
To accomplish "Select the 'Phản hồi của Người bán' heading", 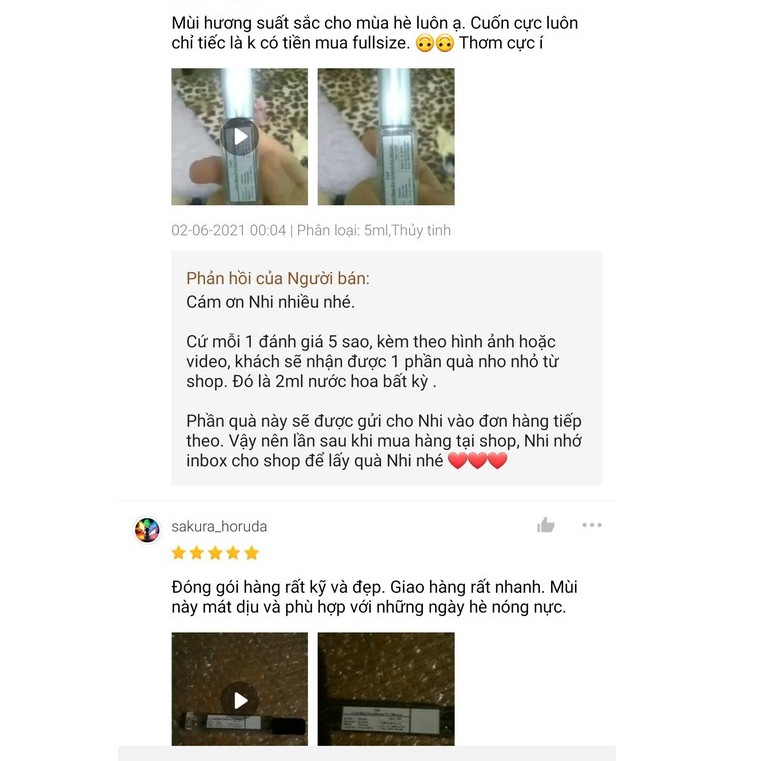I will click(278, 279).
